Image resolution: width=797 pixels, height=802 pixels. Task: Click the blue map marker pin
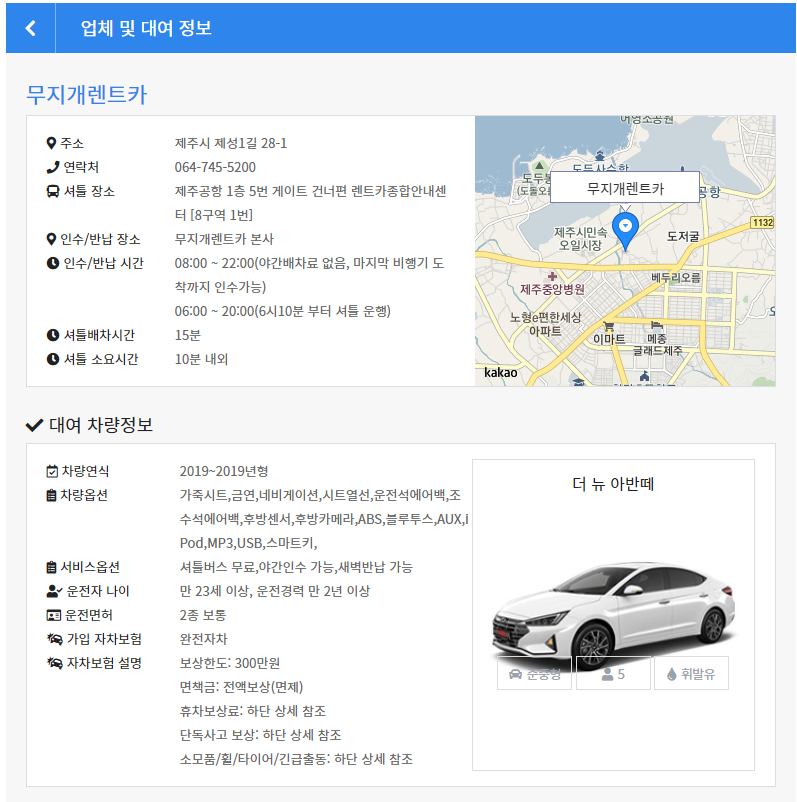coord(625,230)
